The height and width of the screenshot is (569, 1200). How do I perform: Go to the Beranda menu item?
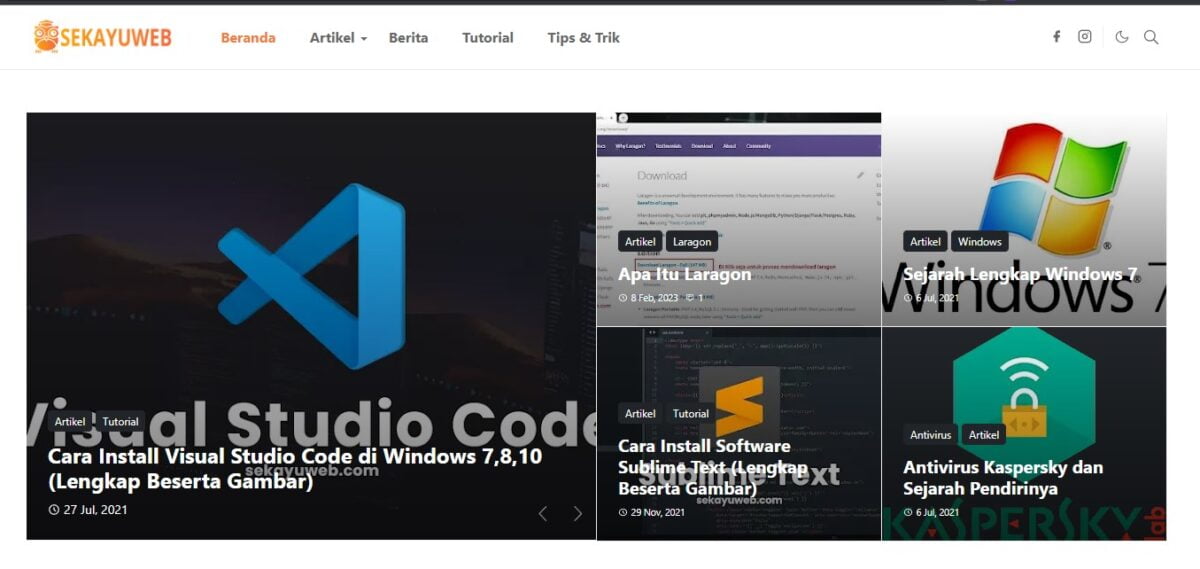point(248,38)
